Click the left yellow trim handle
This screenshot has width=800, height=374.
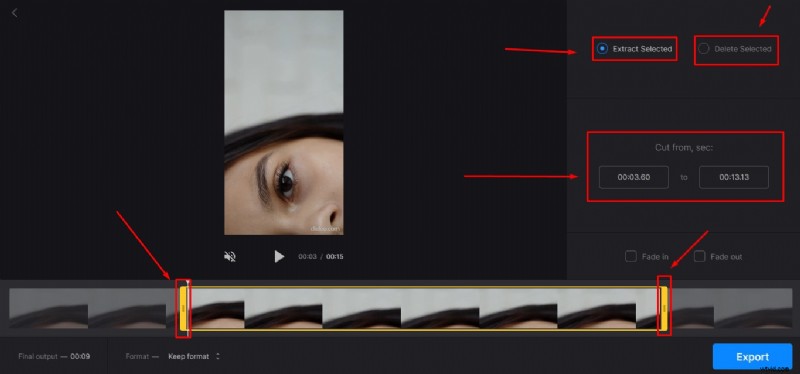pos(184,308)
